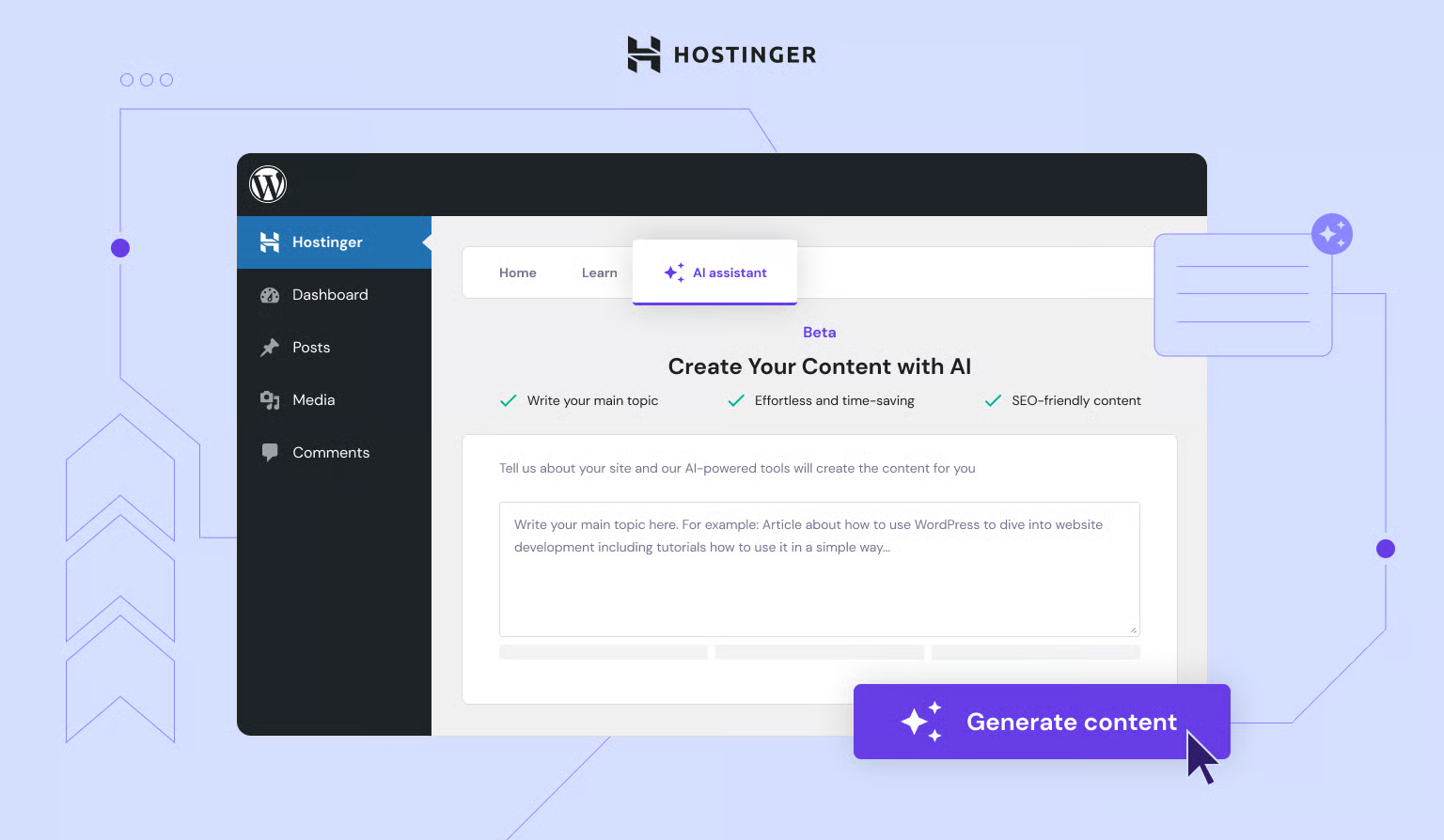The height and width of the screenshot is (840, 1444).
Task: Click the WordPress logo icon
Action: point(267,184)
